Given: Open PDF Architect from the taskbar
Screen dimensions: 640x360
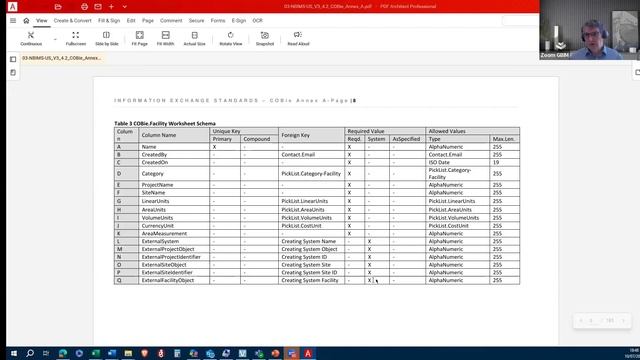Looking at the screenshot, I should pos(308,353).
